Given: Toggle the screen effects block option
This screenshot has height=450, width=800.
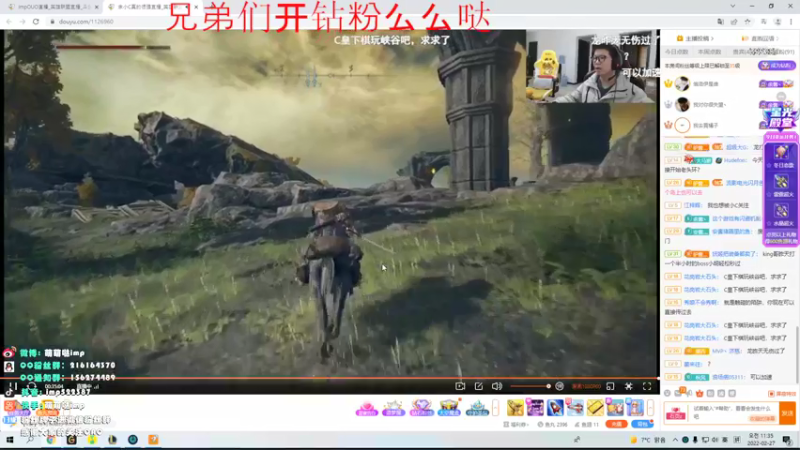Looking at the screenshot, I should 782,394.
